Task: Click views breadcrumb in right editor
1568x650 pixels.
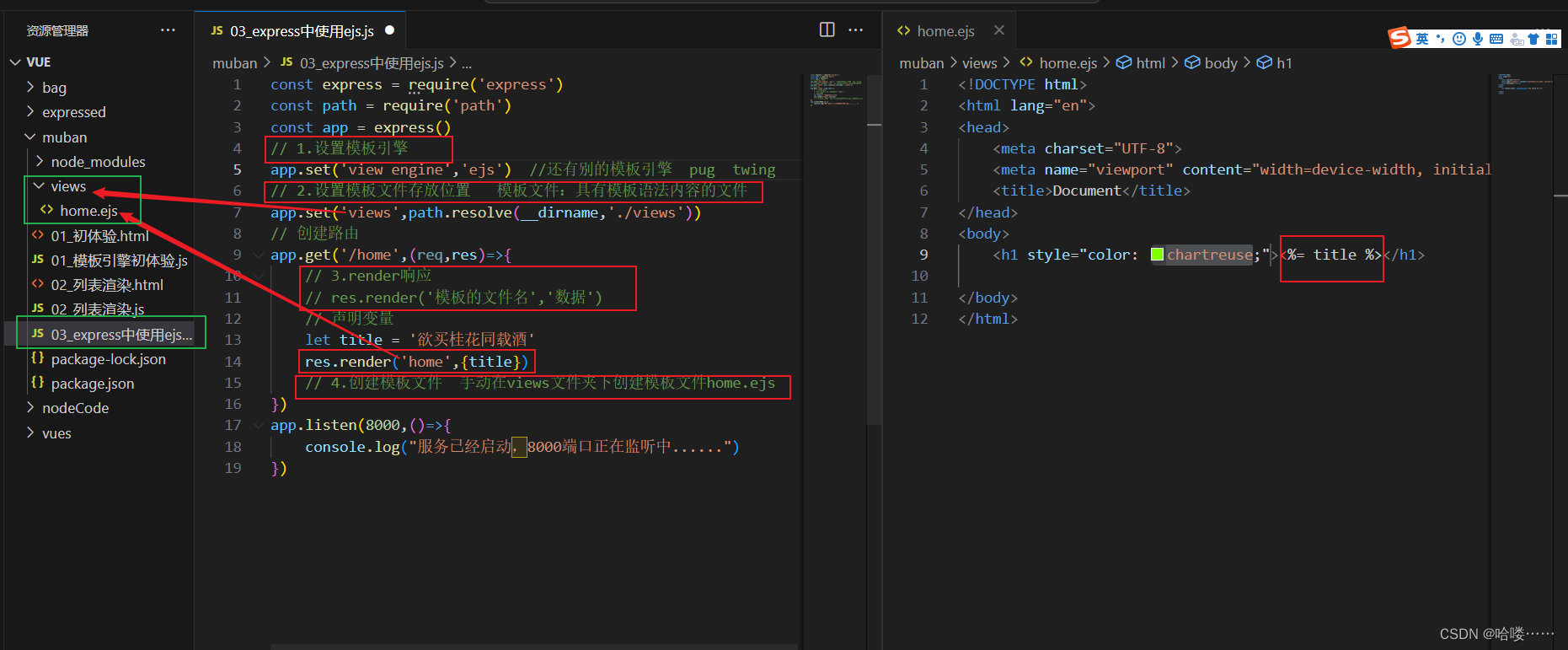Action: (979, 63)
